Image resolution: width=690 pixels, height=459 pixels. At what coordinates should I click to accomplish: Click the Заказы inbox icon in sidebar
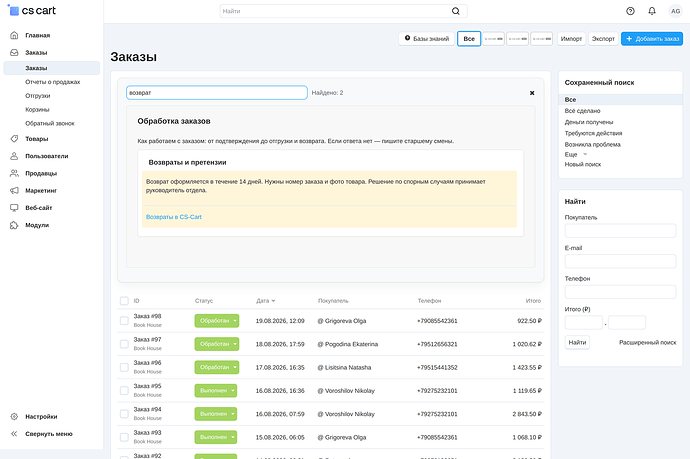click(x=14, y=52)
